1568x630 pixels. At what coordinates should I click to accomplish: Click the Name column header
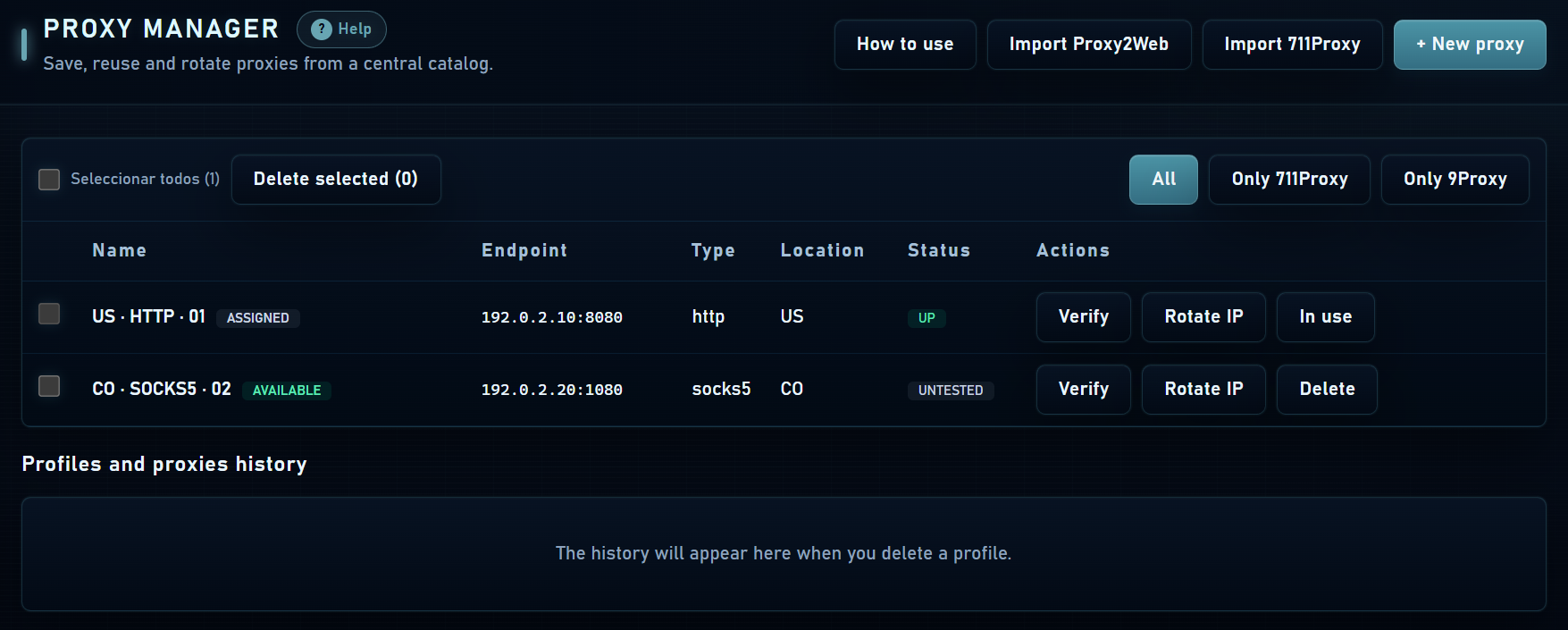click(x=119, y=251)
